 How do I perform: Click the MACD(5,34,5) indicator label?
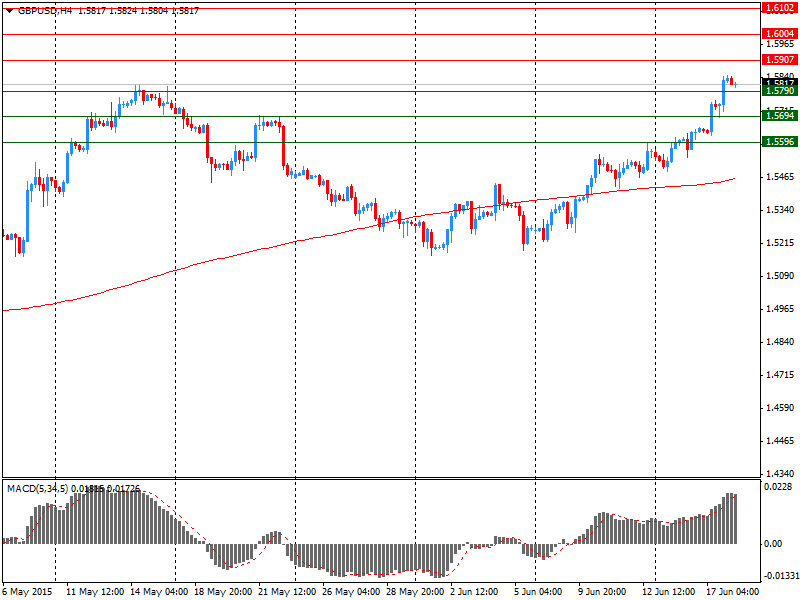[x=37, y=489]
